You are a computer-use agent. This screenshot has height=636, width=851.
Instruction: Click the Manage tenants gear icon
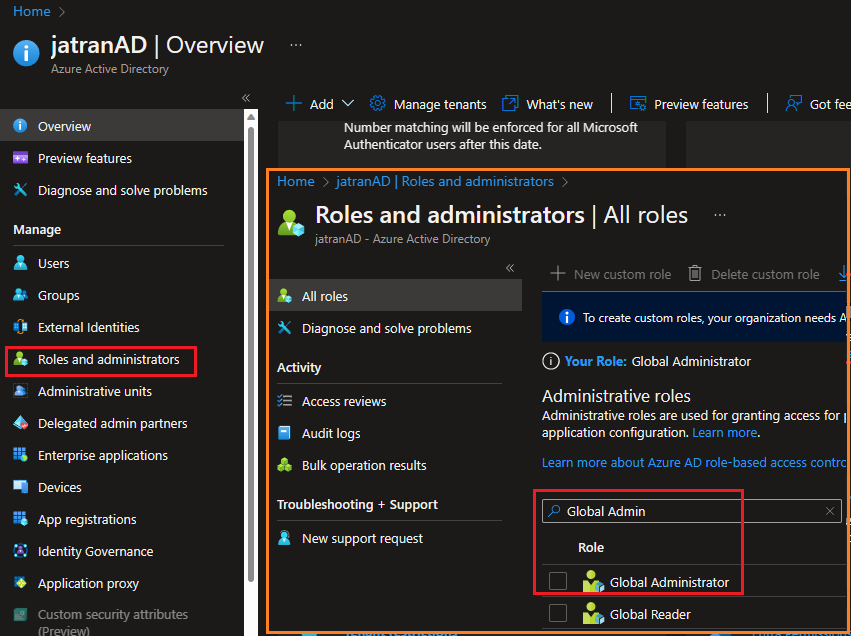click(x=377, y=104)
